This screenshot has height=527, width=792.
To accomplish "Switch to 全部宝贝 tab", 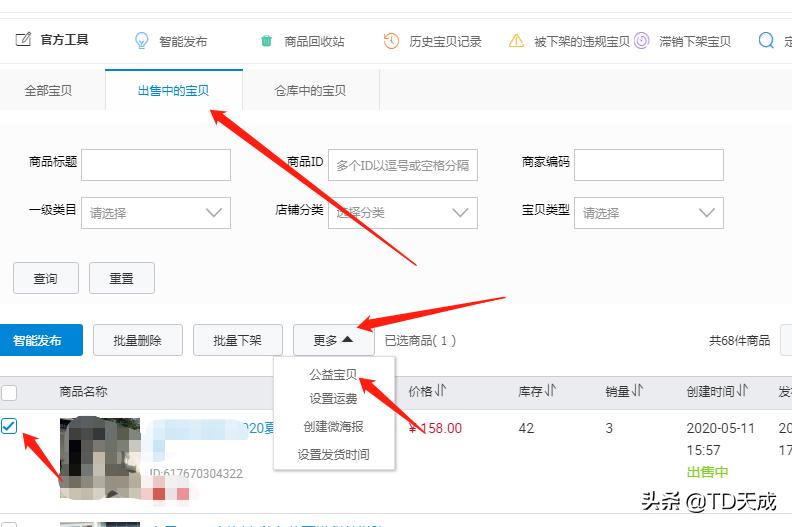I will 48,90.
